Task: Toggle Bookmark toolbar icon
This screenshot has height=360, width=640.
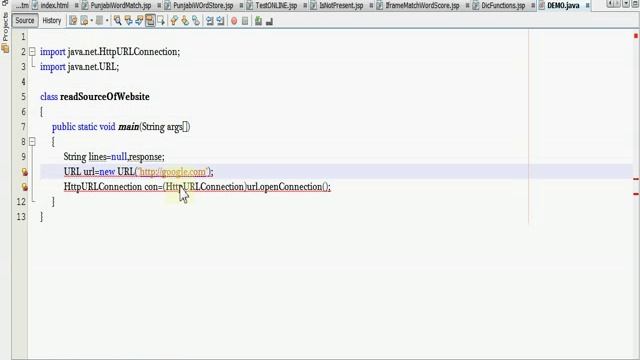Action: coord(196,21)
